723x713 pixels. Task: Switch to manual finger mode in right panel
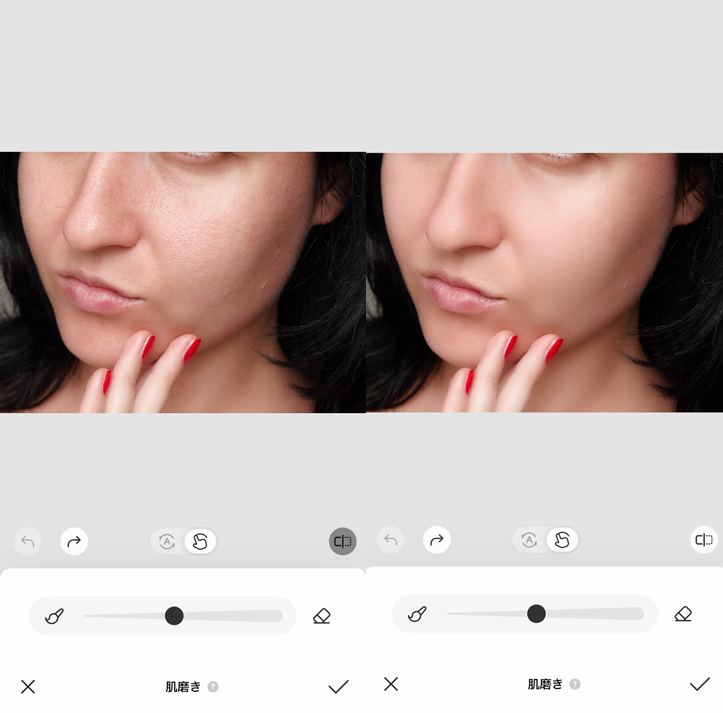click(562, 540)
